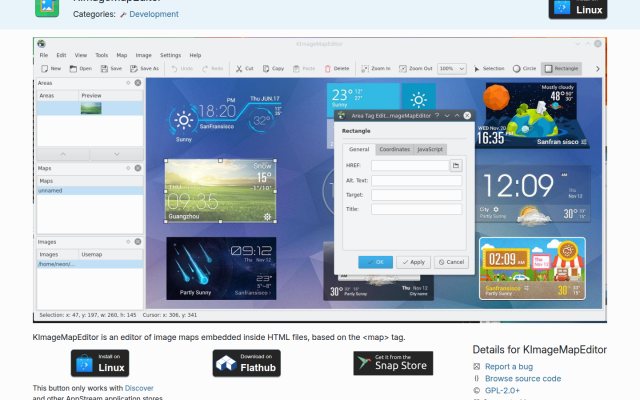Open the File menu
The height and width of the screenshot is (400, 640).
44,55
